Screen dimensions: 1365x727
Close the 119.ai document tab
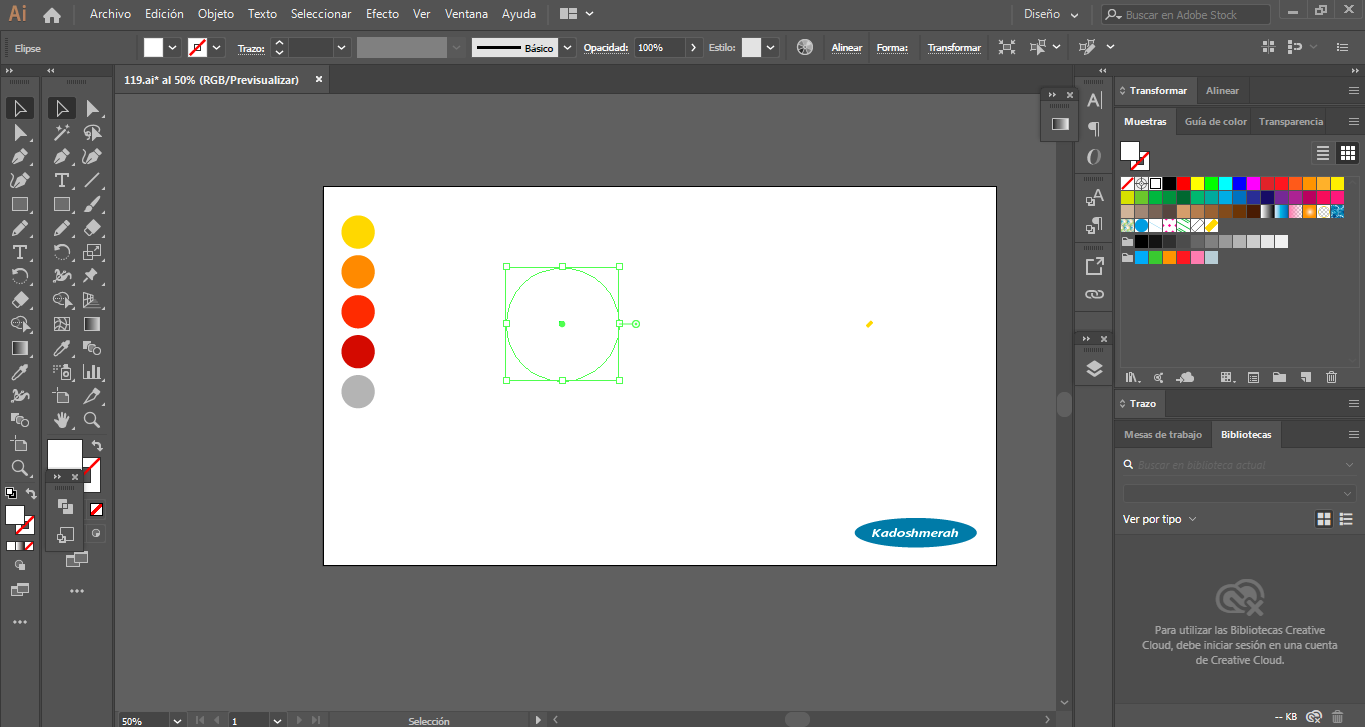319,79
